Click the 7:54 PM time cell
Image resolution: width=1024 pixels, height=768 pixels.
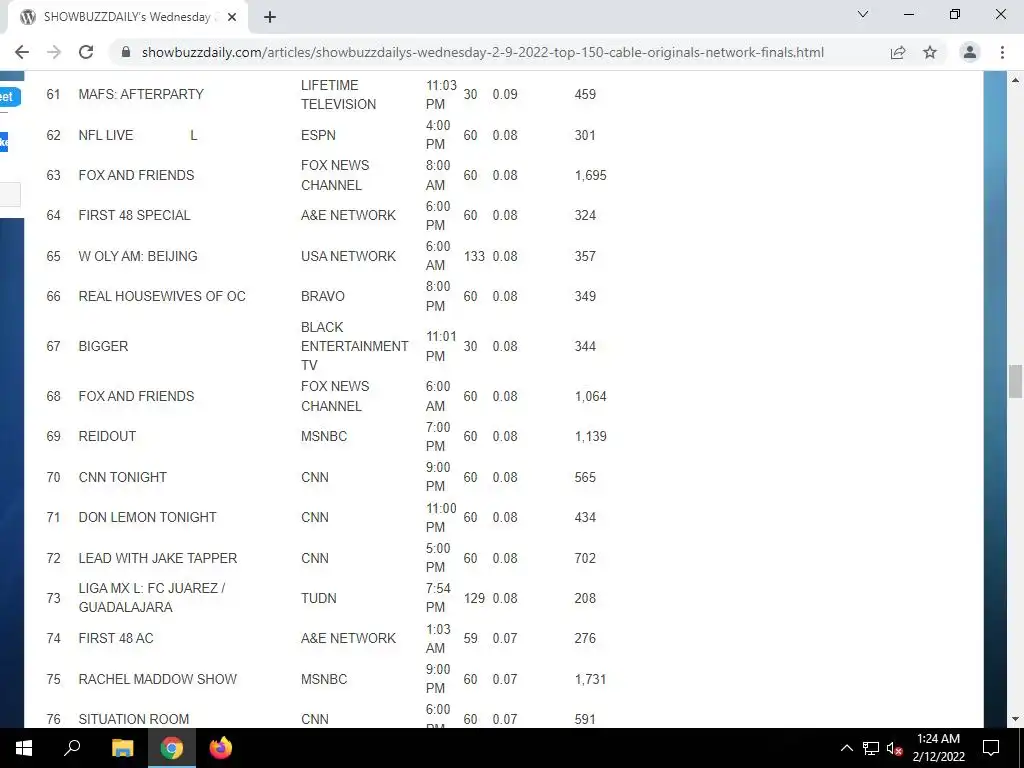[x=438, y=598]
